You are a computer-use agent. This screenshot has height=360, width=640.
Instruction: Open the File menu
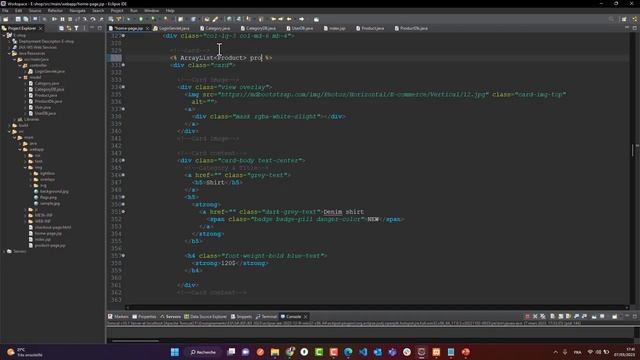[x=5, y=11]
